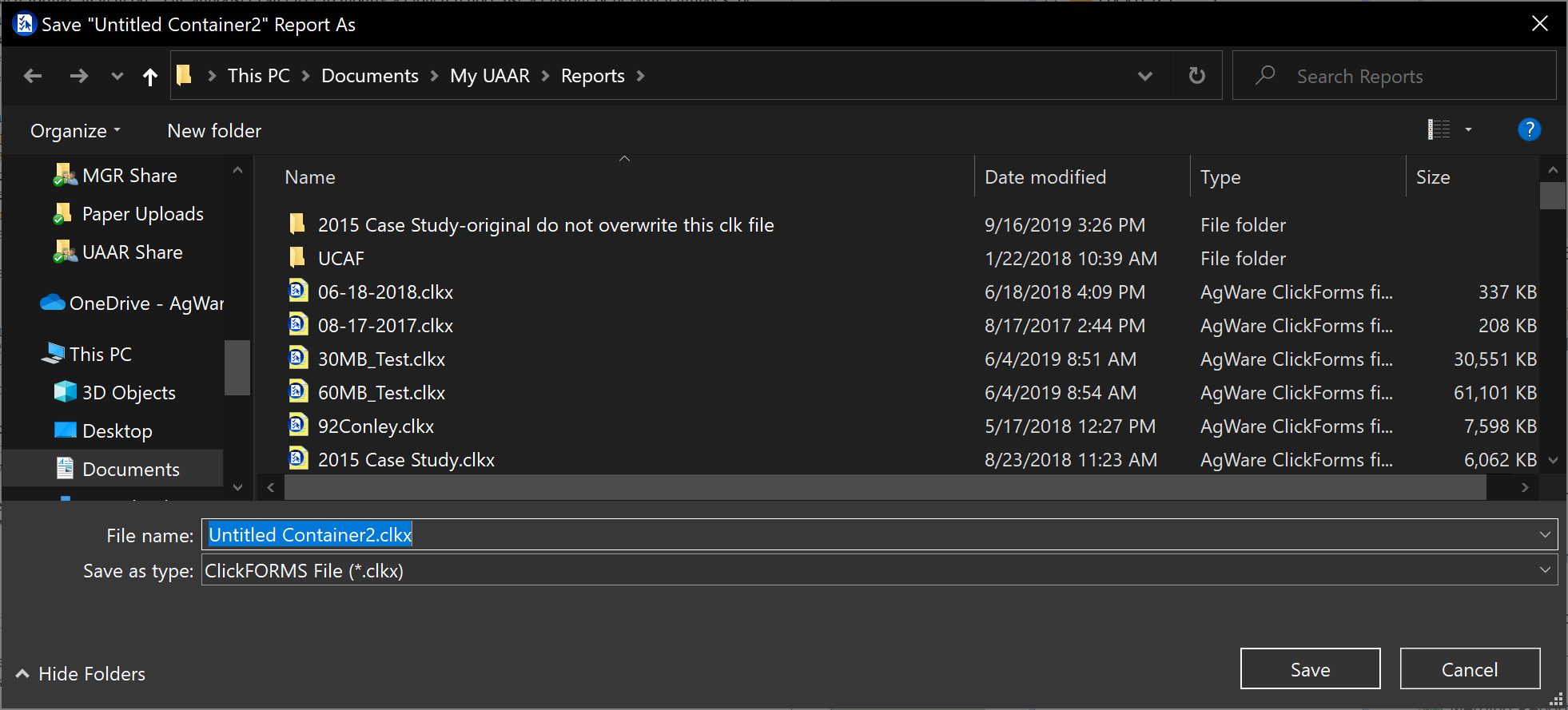Open the view options dropdown arrow
Viewport: 1568px width, 710px height.
click(1468, 129)
